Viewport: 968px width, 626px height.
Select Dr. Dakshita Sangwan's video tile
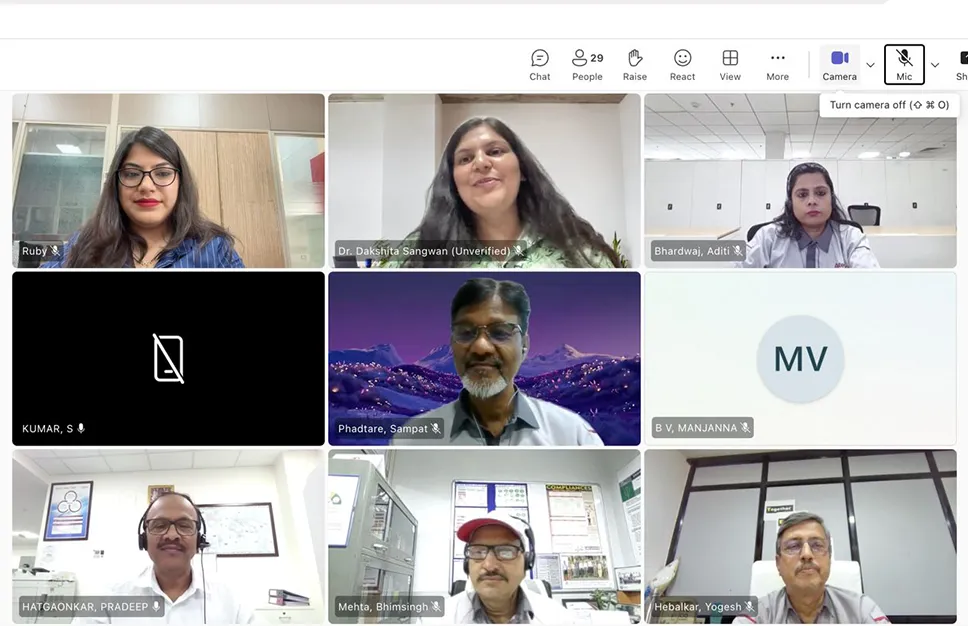pos(484,180)
